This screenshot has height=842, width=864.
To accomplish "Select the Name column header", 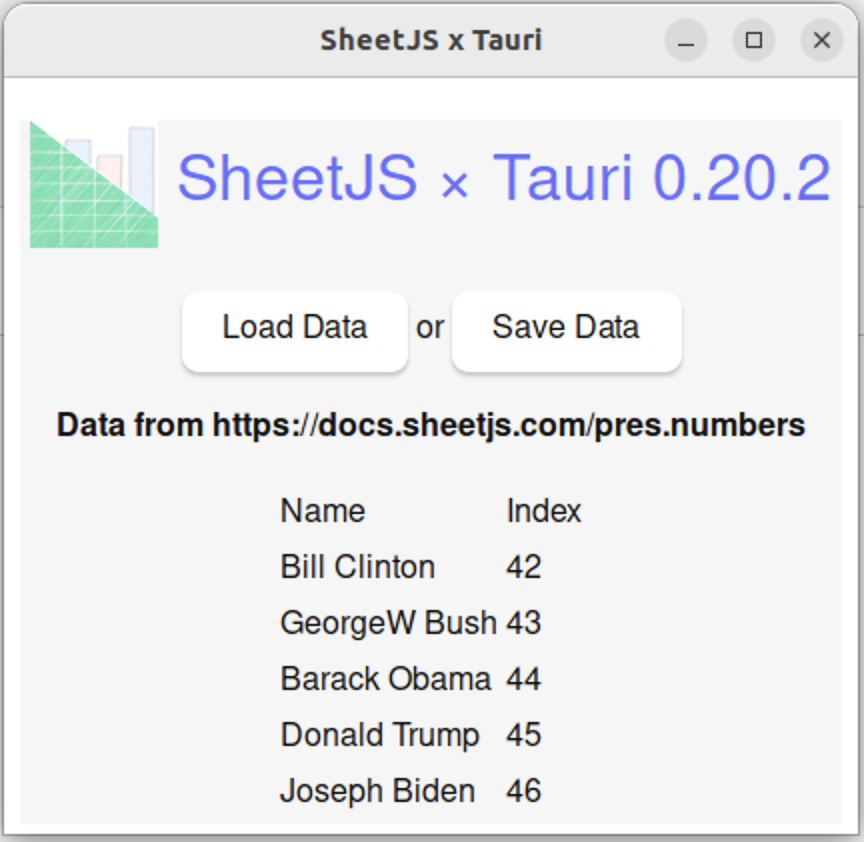I will click(322, 511).
